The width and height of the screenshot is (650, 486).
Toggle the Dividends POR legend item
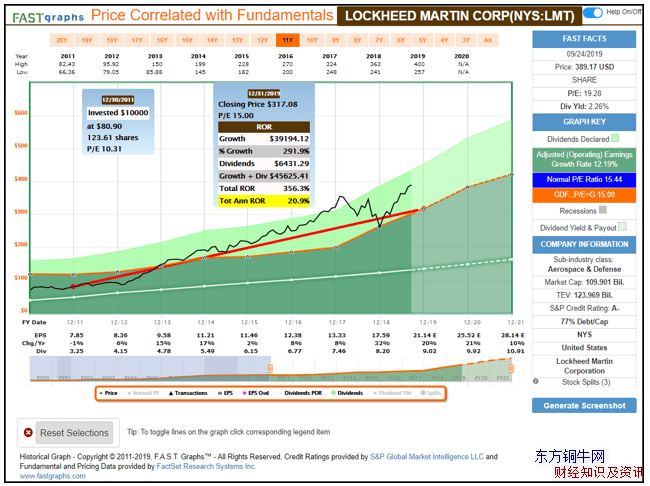coord(301,393)
